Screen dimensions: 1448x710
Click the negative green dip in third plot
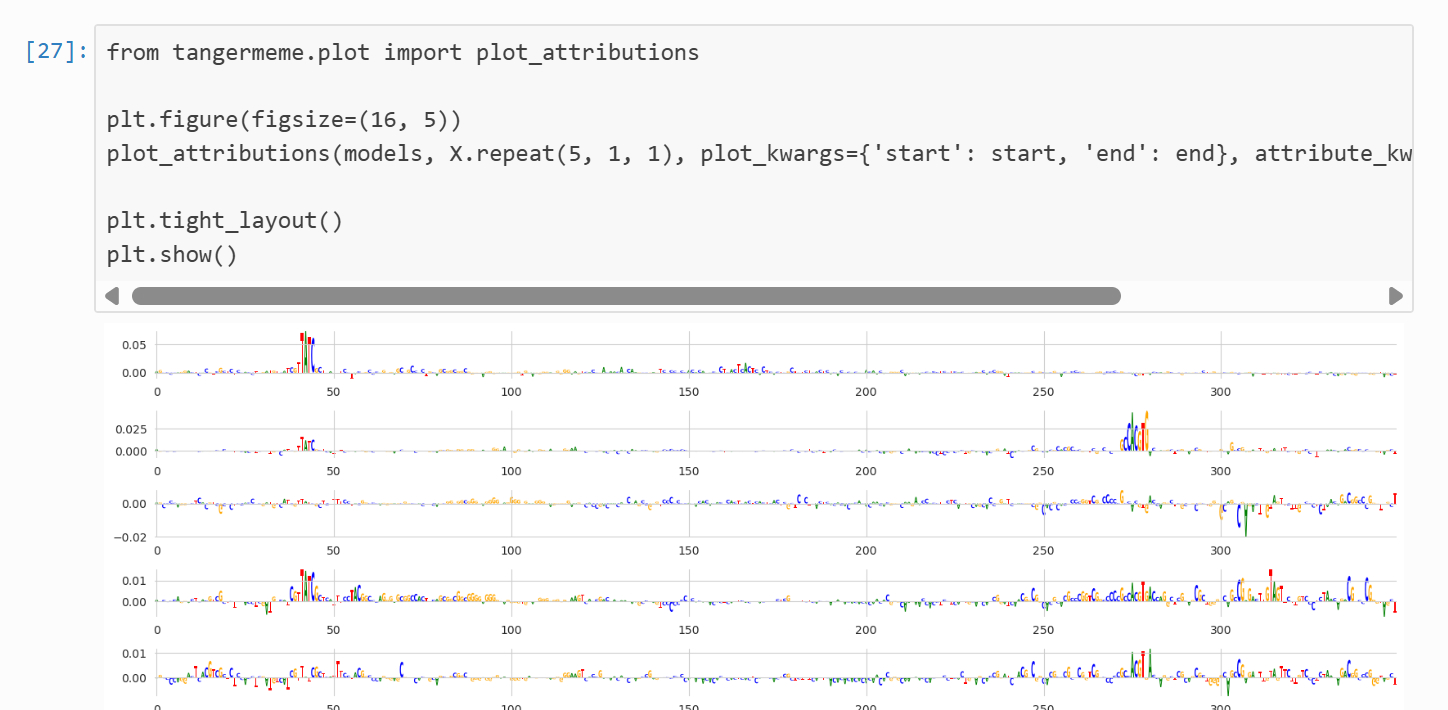(x=1245, y=522)
